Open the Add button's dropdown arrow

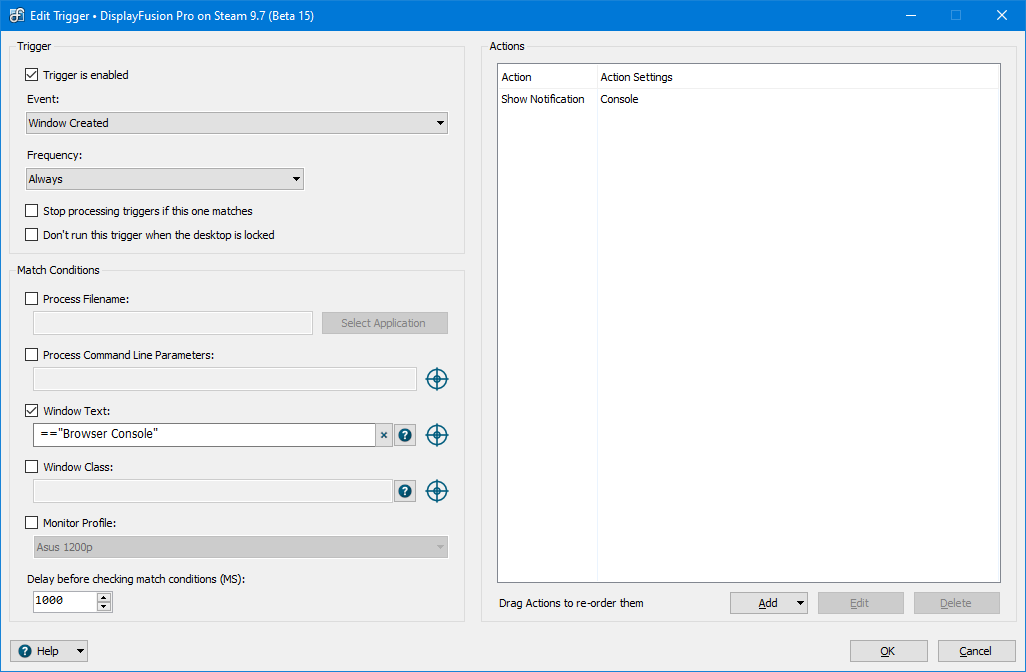[800, 603]
